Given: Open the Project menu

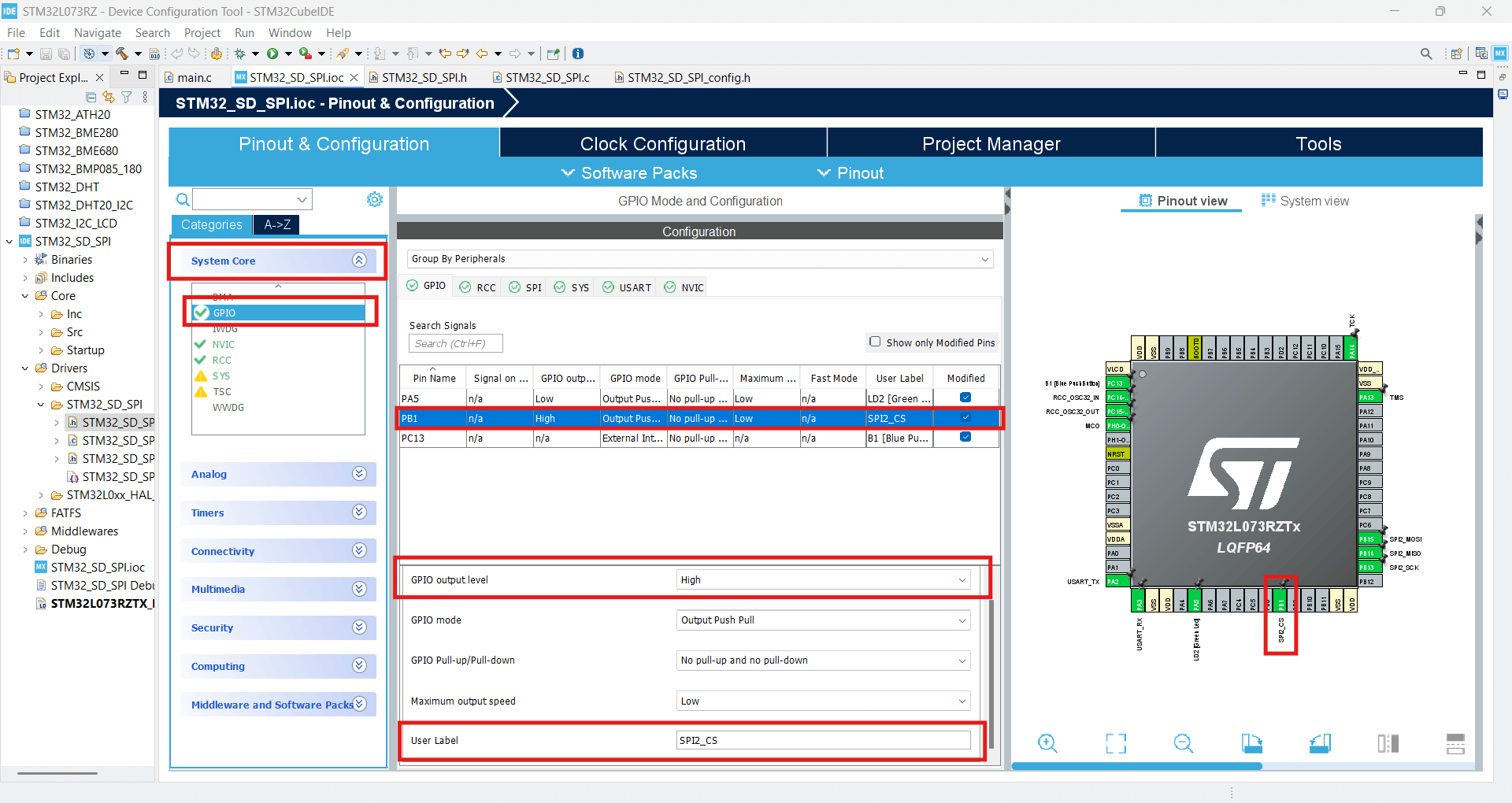Looking at the screenshot, I should (202, 33).
